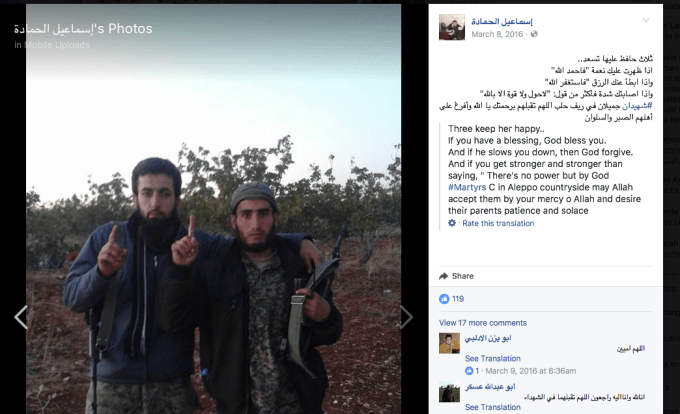Open the first commenter's avatar
Viewport: 680px width, 414px height.
(449, 343)
